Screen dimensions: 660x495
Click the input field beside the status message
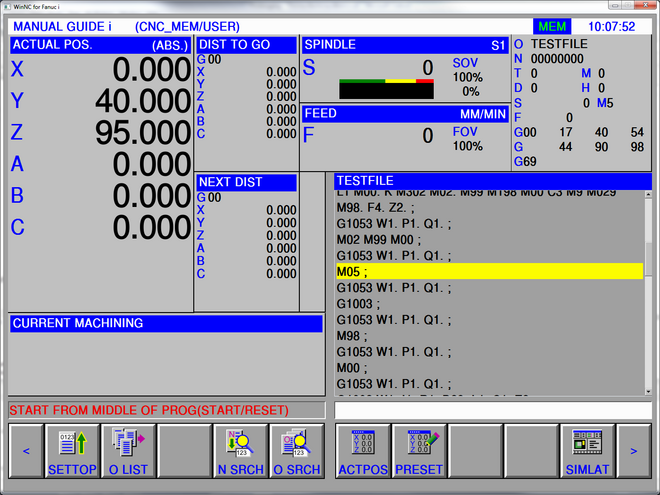coord(492,411)
